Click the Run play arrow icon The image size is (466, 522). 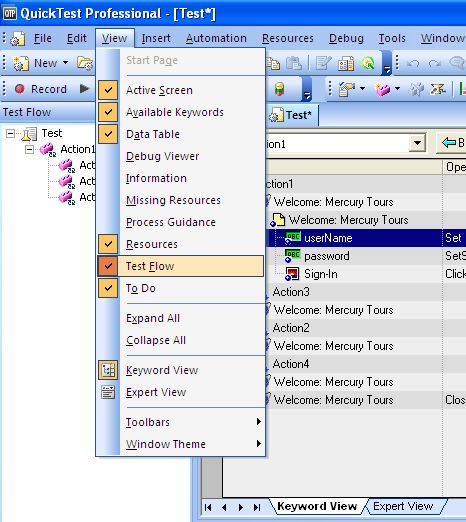click(85, 89)
